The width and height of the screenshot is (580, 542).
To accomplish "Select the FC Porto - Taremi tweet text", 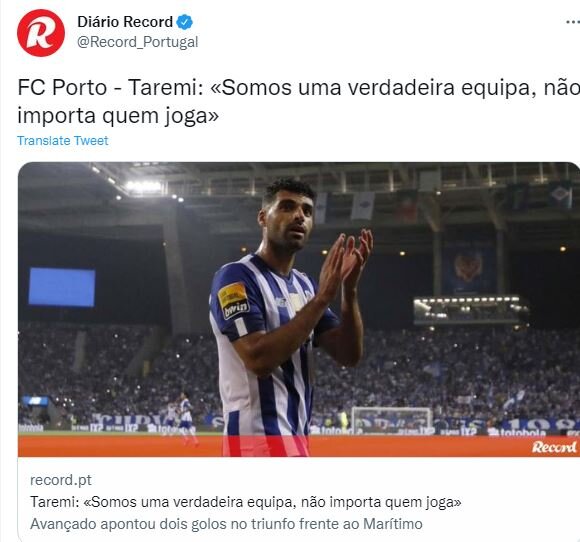I will click(299, 101).
